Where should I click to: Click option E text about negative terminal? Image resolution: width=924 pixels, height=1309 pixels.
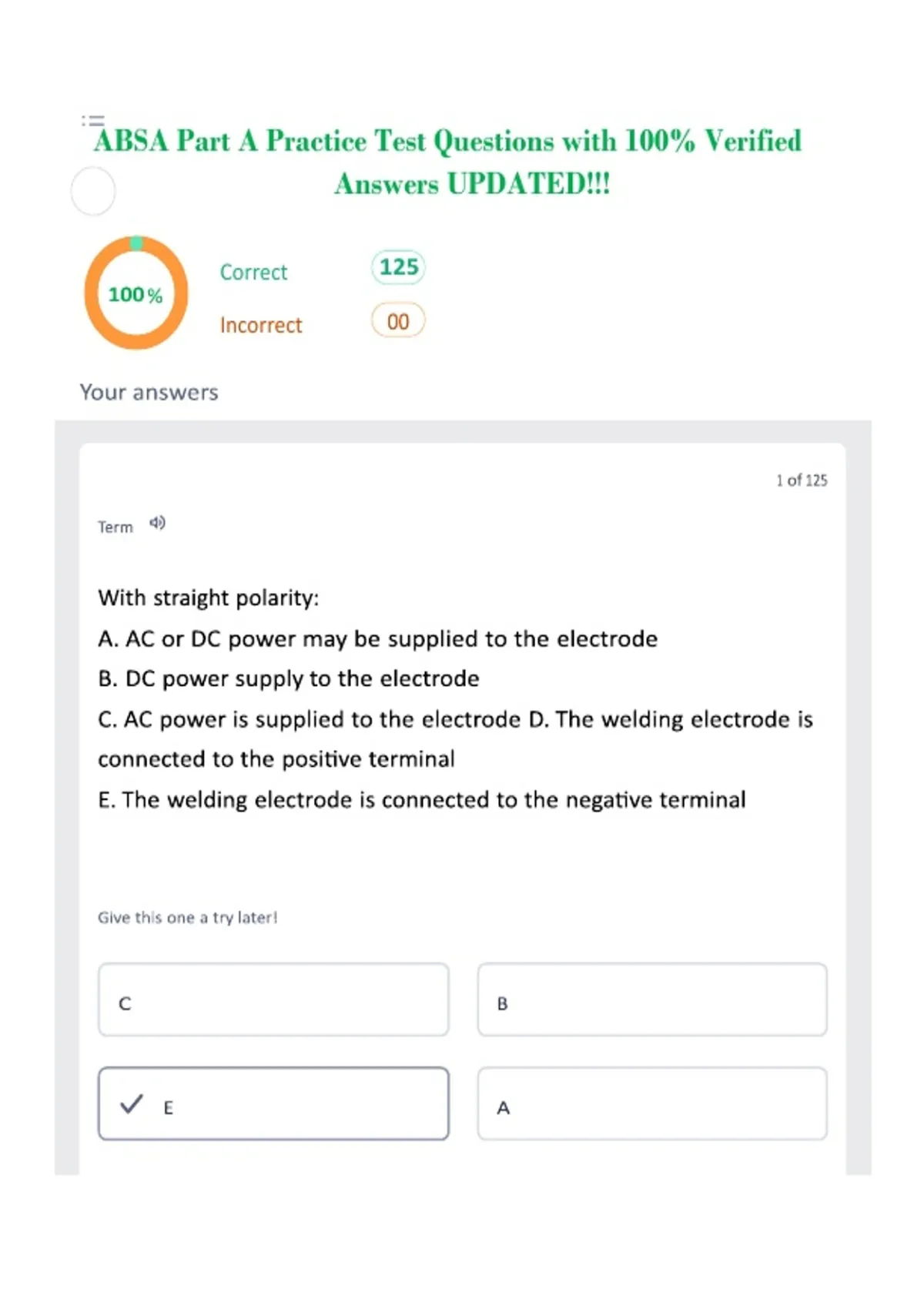tap(422, 799)
